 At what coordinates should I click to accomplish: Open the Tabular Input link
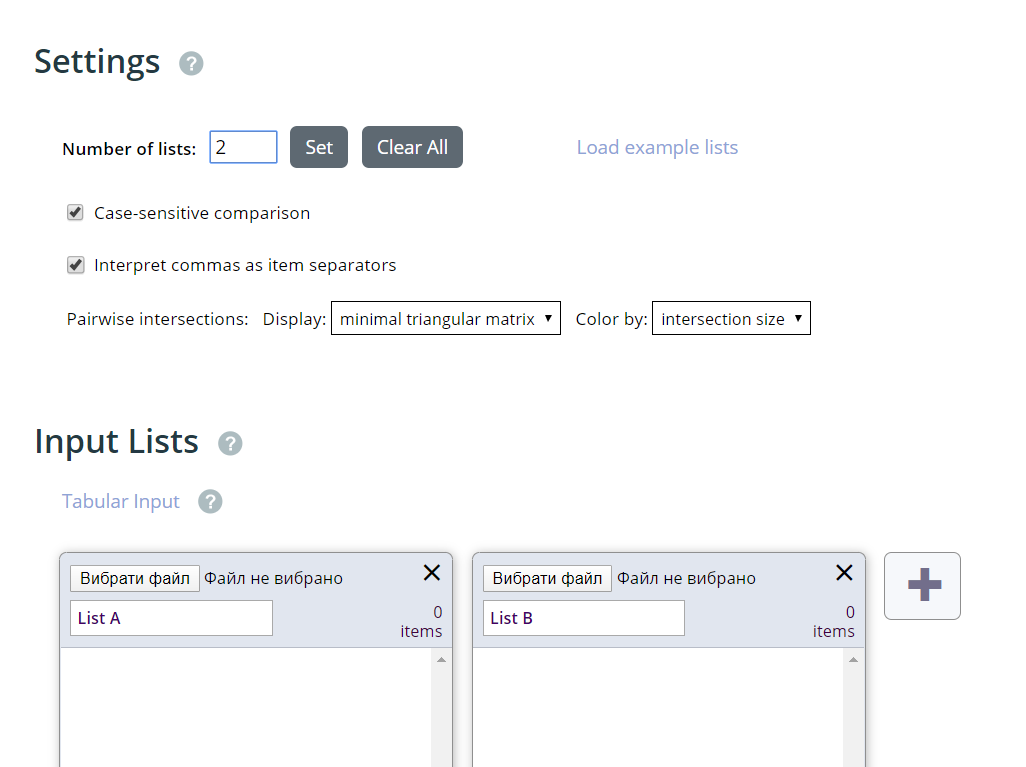(121, 502)
